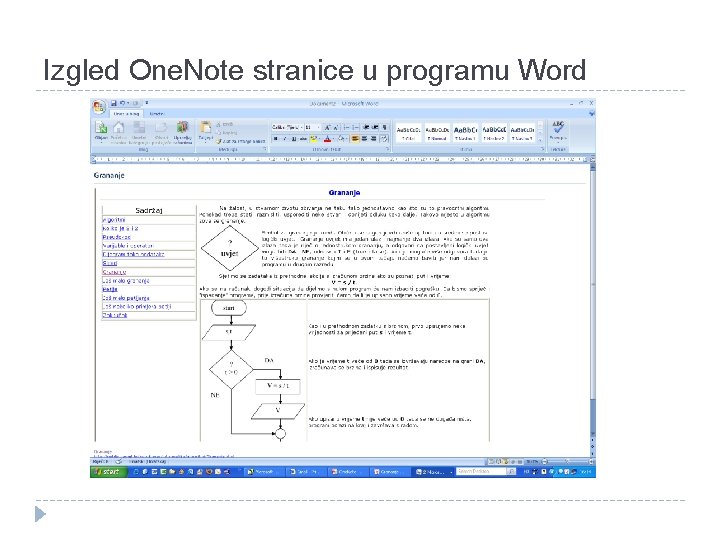Toggle underline formatting in the ribbon
Screen dimensions: 720x540
click(x=293, y=139)
